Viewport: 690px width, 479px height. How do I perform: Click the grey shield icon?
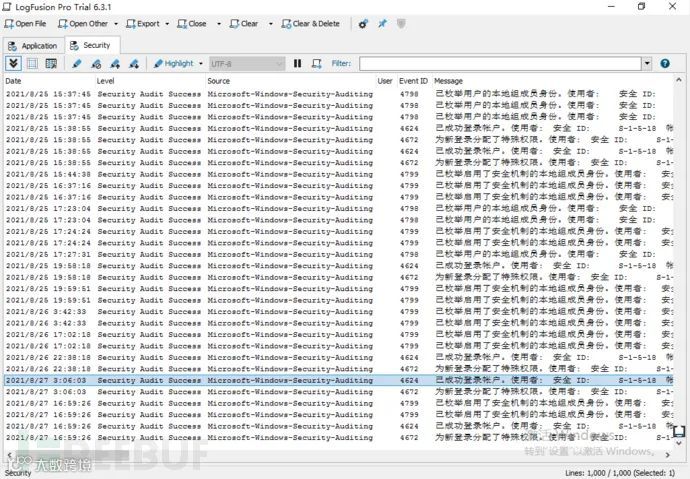pos(401,24)
